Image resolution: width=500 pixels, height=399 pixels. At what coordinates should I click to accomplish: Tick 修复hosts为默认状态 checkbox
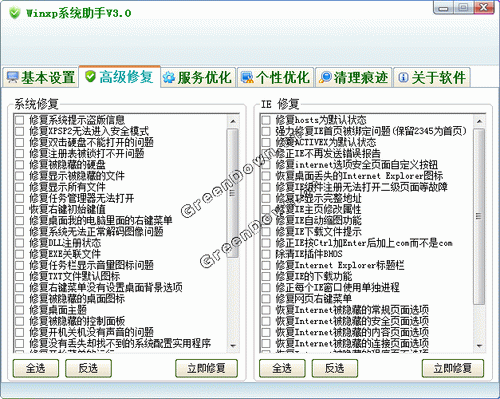[x=266, y=120]
